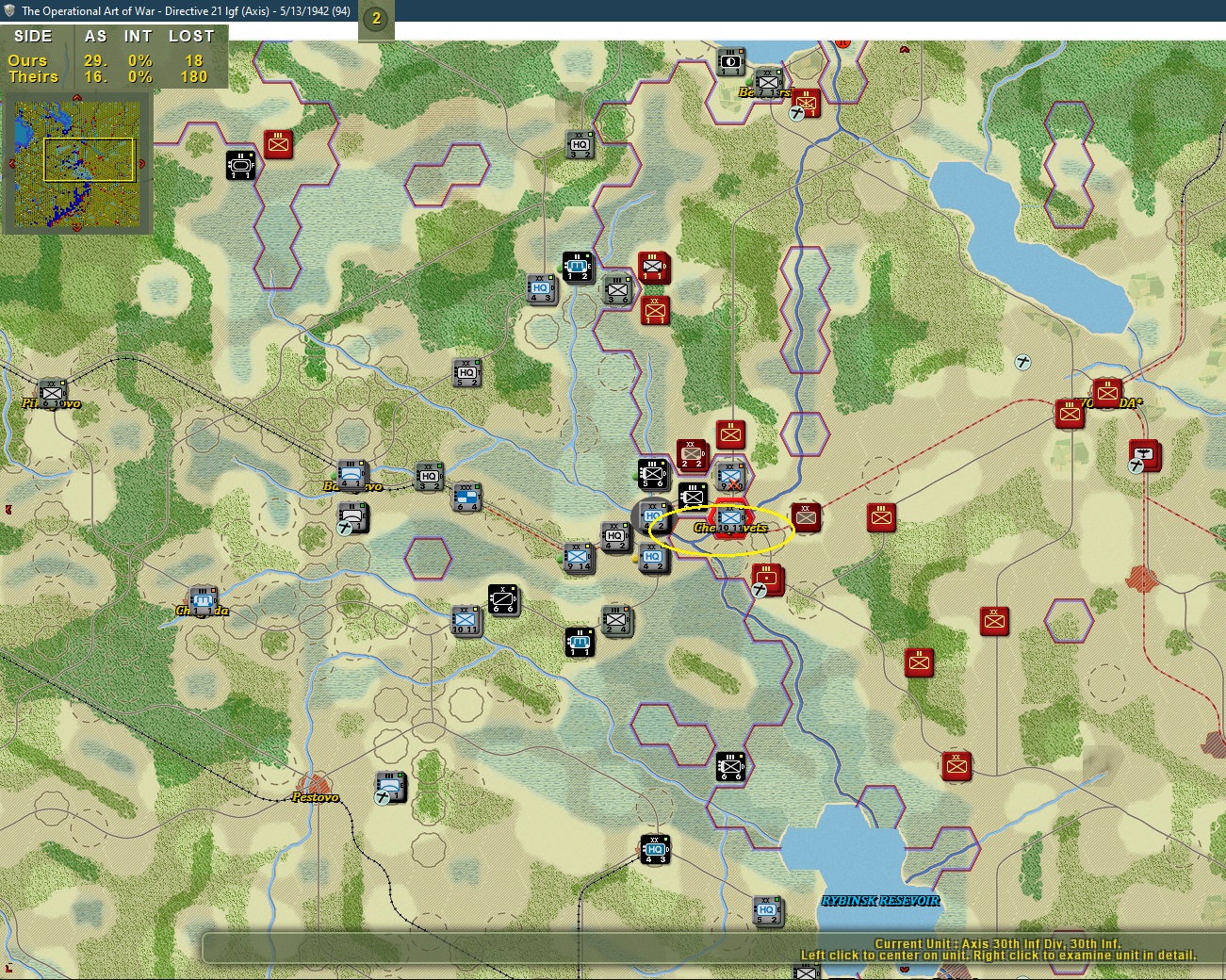Select the grey infantry regiment 3-6
The image size is (1226, 980).
pos(617,289)
